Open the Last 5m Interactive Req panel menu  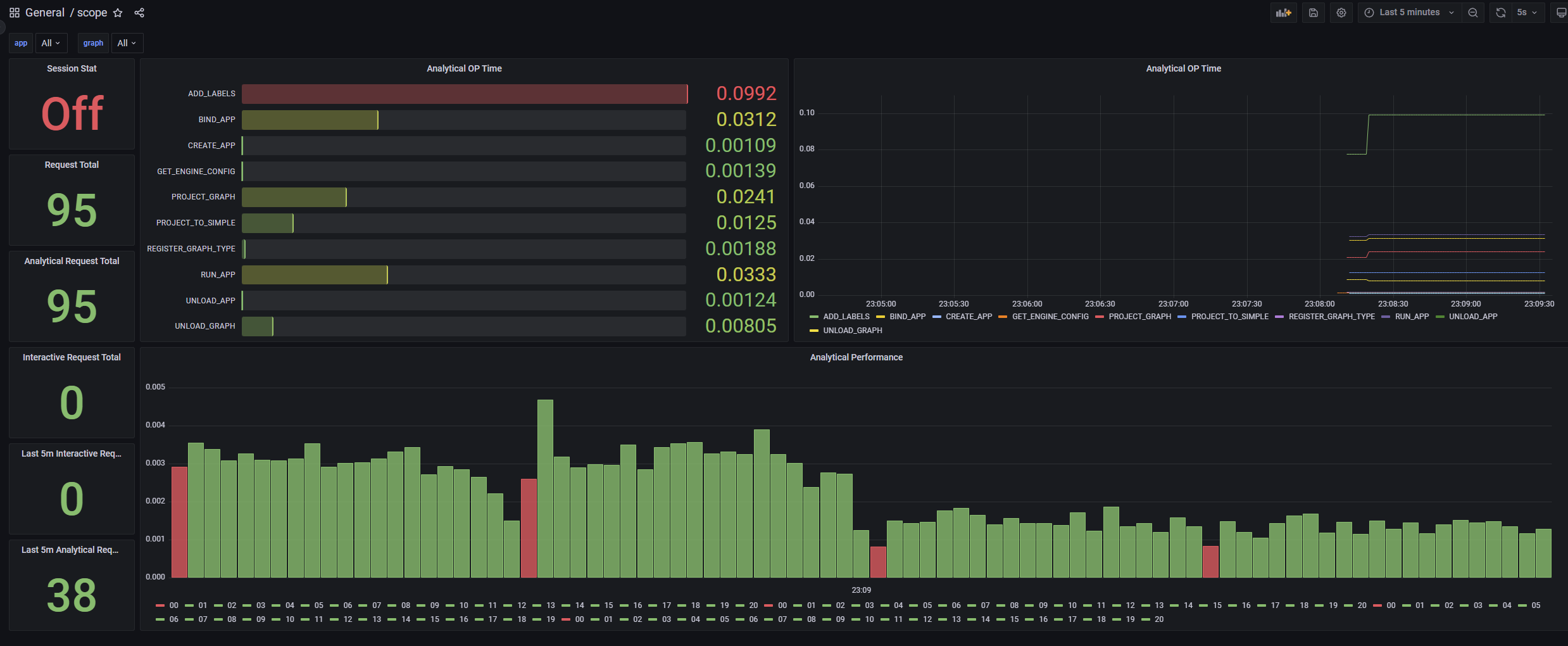pyautogui.click(x=72, y=453)
